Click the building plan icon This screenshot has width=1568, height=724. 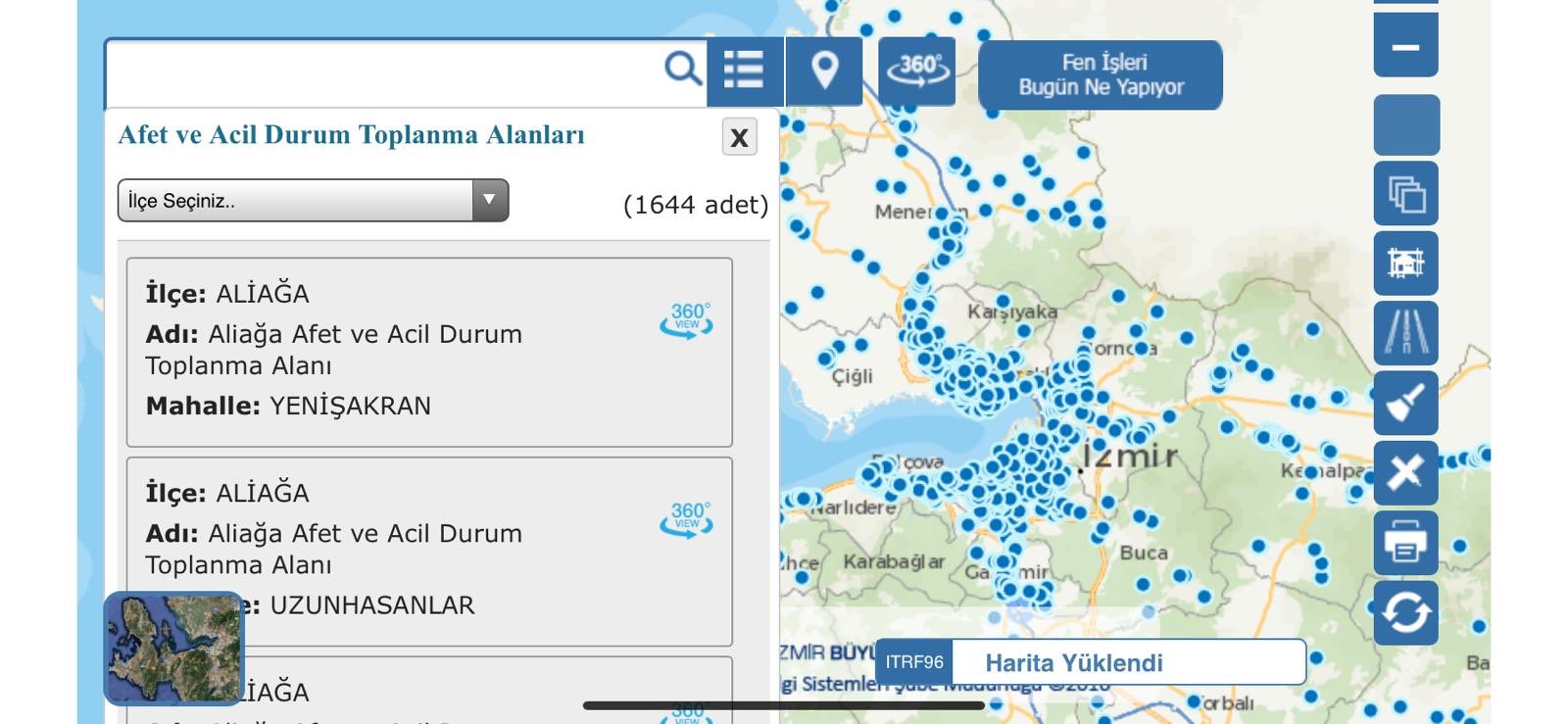point(1405,264)
